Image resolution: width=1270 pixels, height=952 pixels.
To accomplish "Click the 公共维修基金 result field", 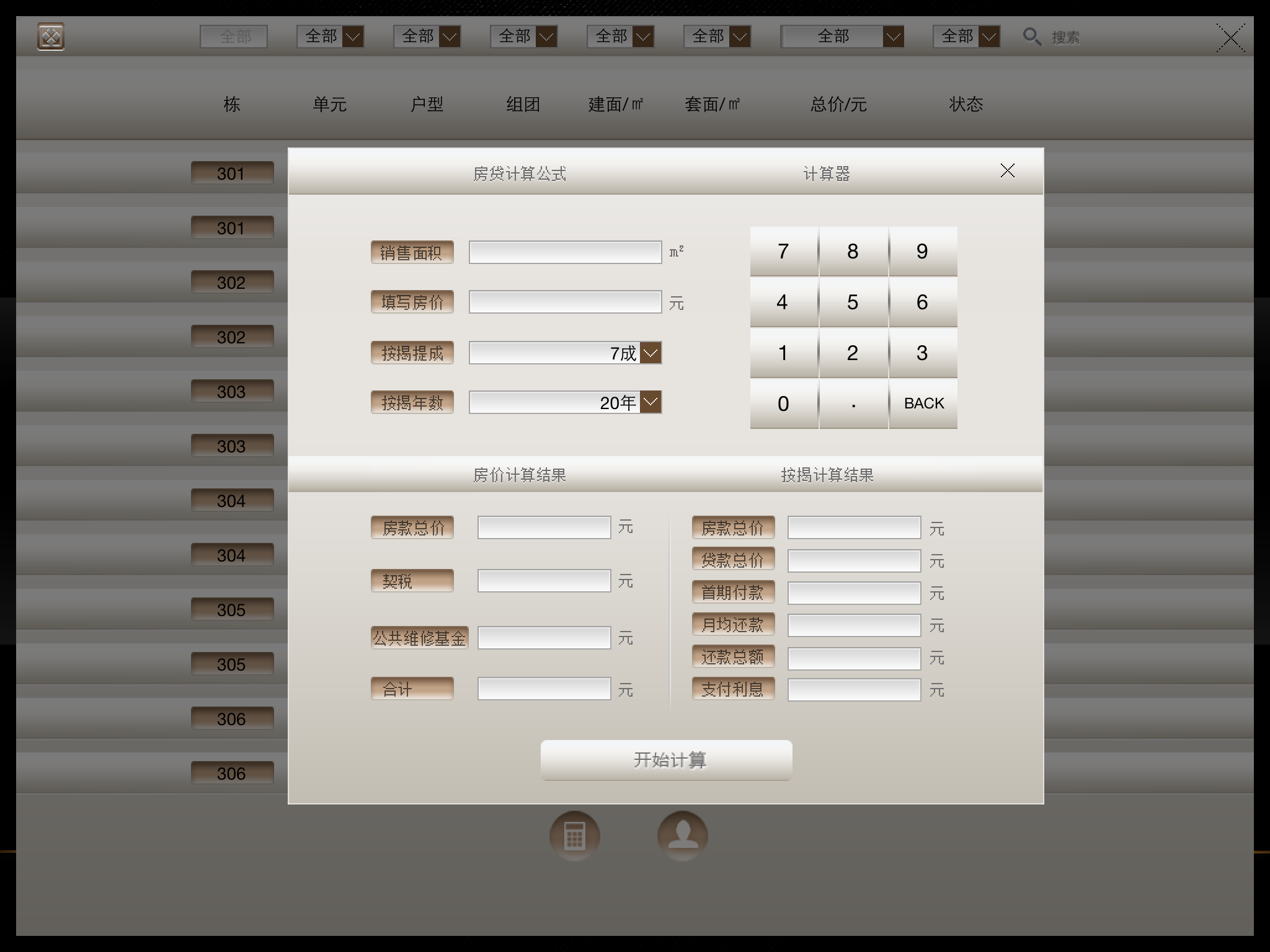I will coord(544,638).
